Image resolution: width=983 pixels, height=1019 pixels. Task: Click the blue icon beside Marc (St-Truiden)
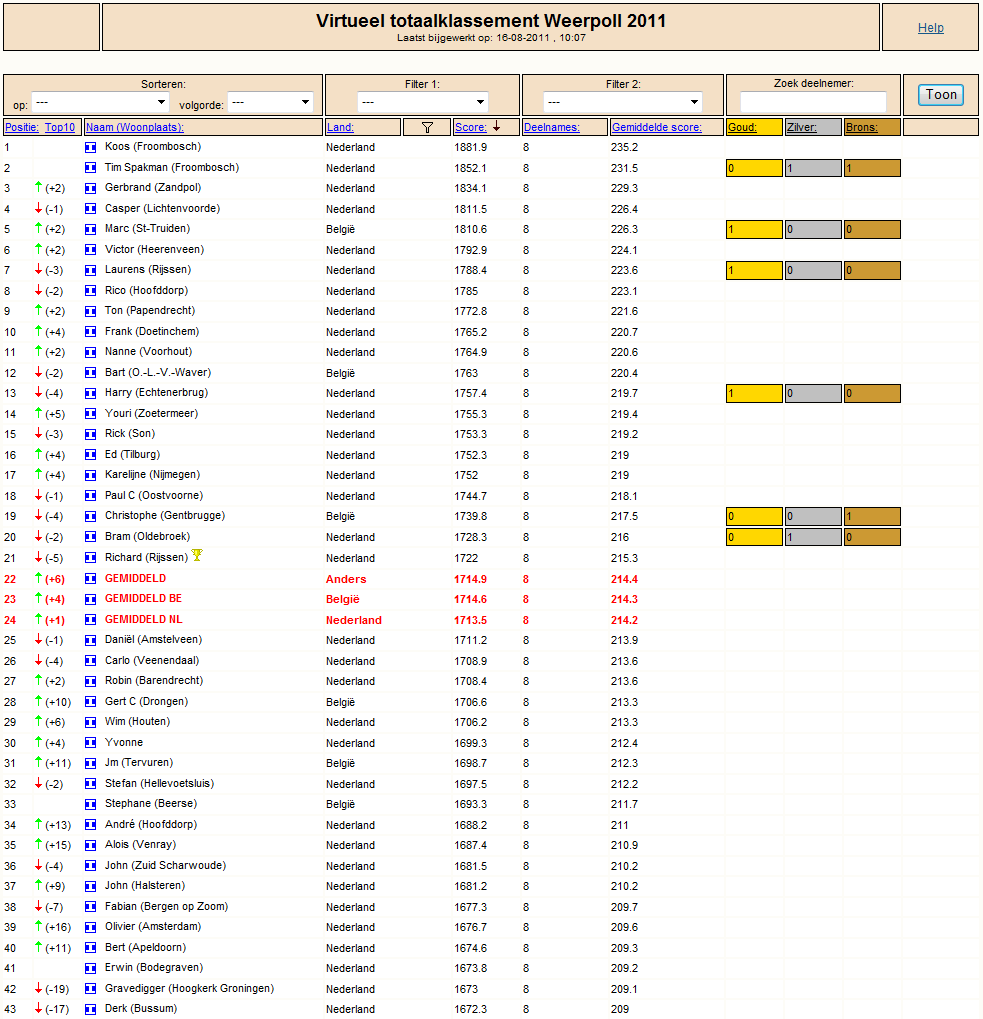[90, 229]
